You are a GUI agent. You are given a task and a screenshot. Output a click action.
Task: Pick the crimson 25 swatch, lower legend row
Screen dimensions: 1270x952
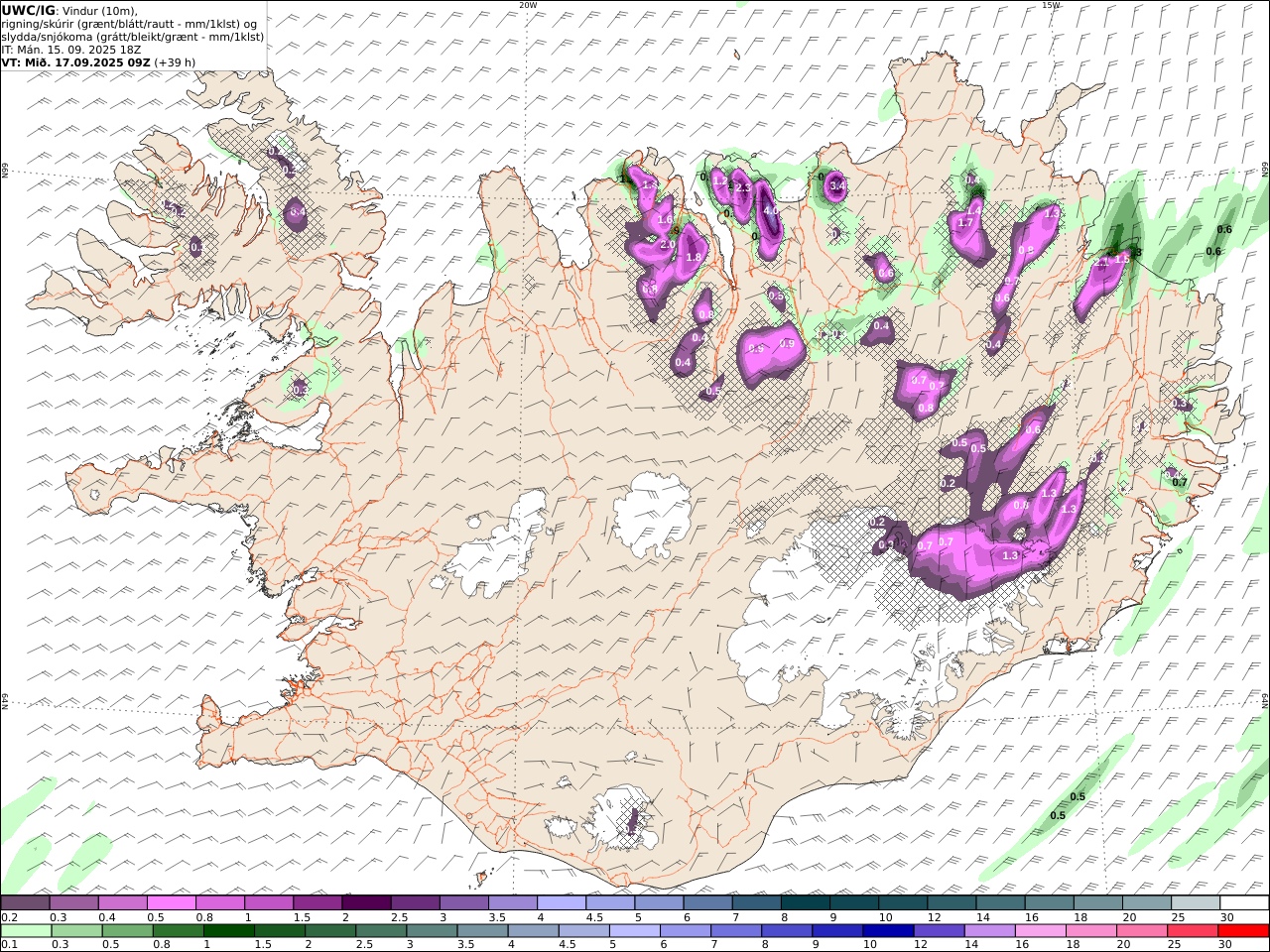click(x=1193, y=931)
